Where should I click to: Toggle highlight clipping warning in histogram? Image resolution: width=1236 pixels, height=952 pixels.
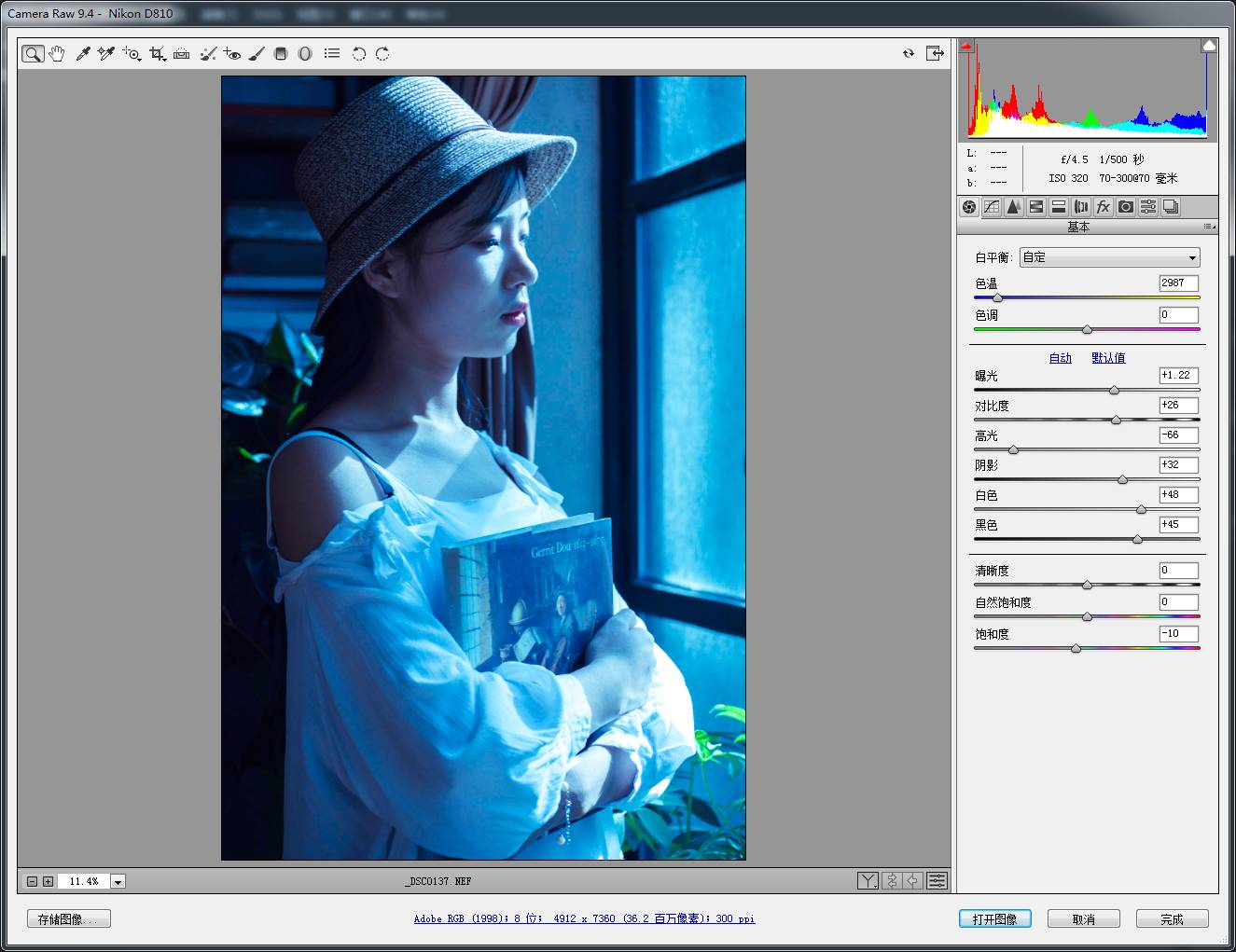click(1209, 45)
